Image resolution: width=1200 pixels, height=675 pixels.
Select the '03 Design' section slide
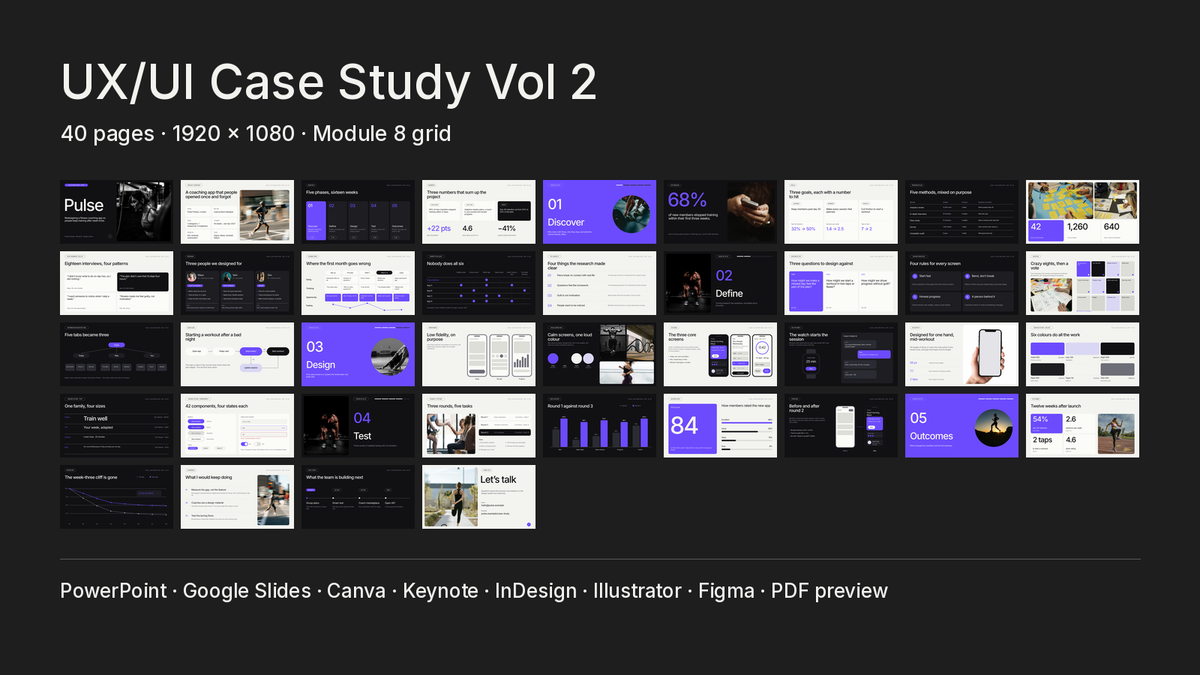[358, 354]
